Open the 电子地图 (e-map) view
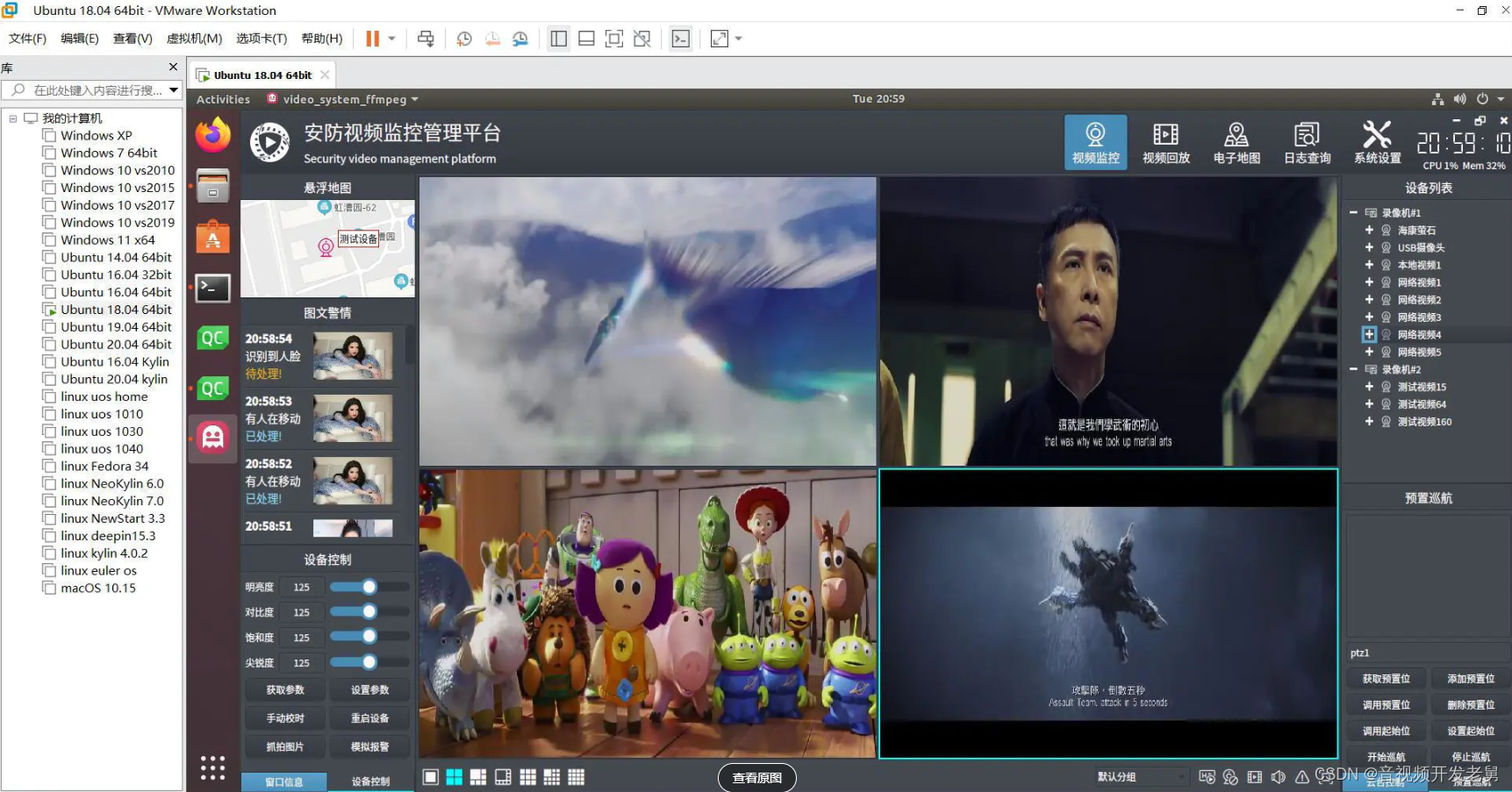The width and height of the screenshot is (1512, 792). (x=1236, y=141)
